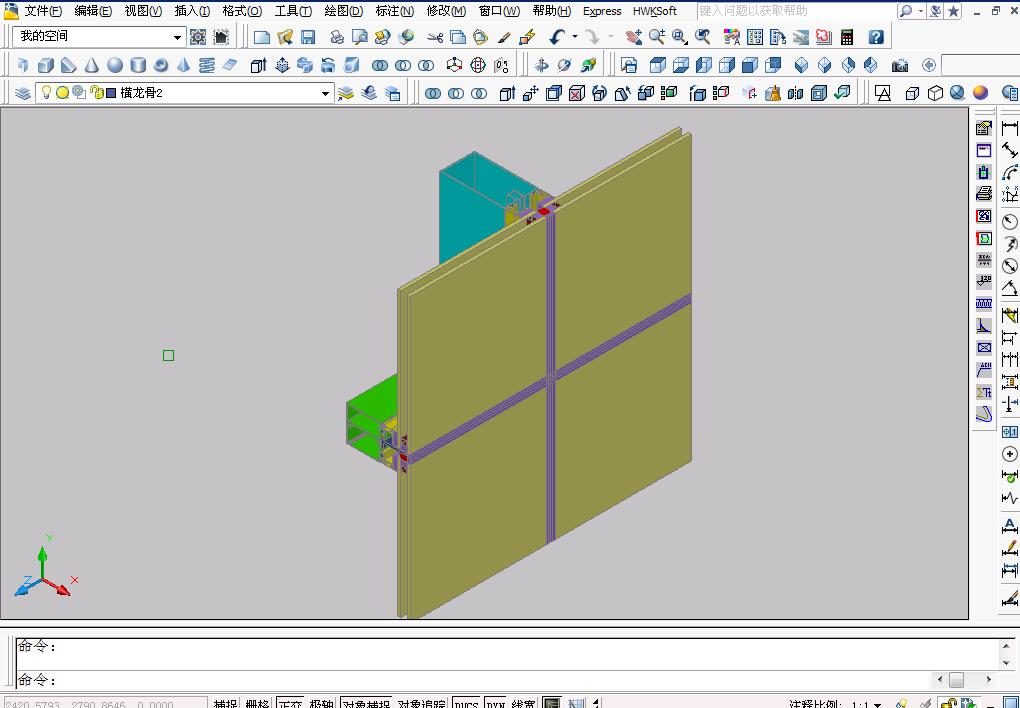This screenshot has width=1020, height=708.
Task: Expand the search options dropdown arrow
Action: click(x=920, y=11)
